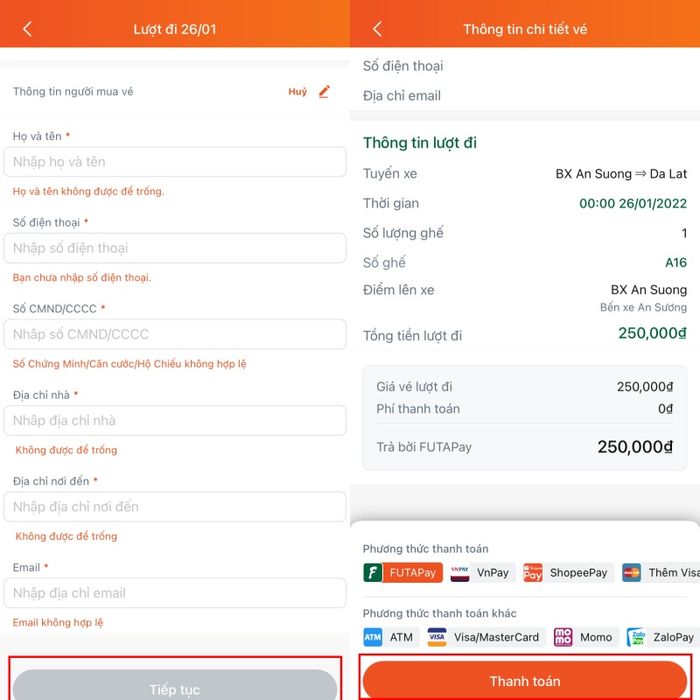
Task: Focus the Số điện thoại input field
Action: pos(175,248)
